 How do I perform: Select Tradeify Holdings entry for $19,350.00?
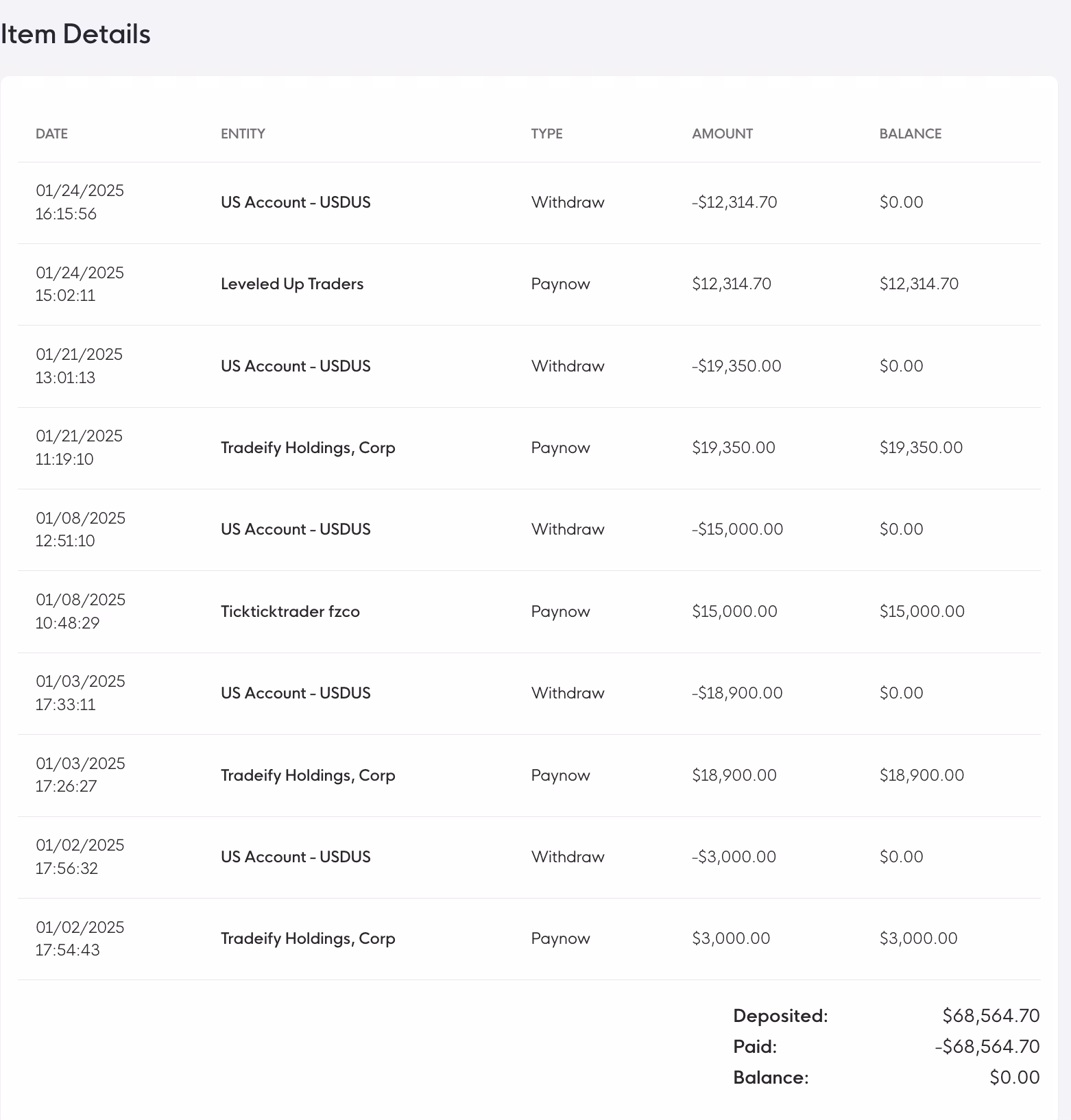tap(308, 448)
